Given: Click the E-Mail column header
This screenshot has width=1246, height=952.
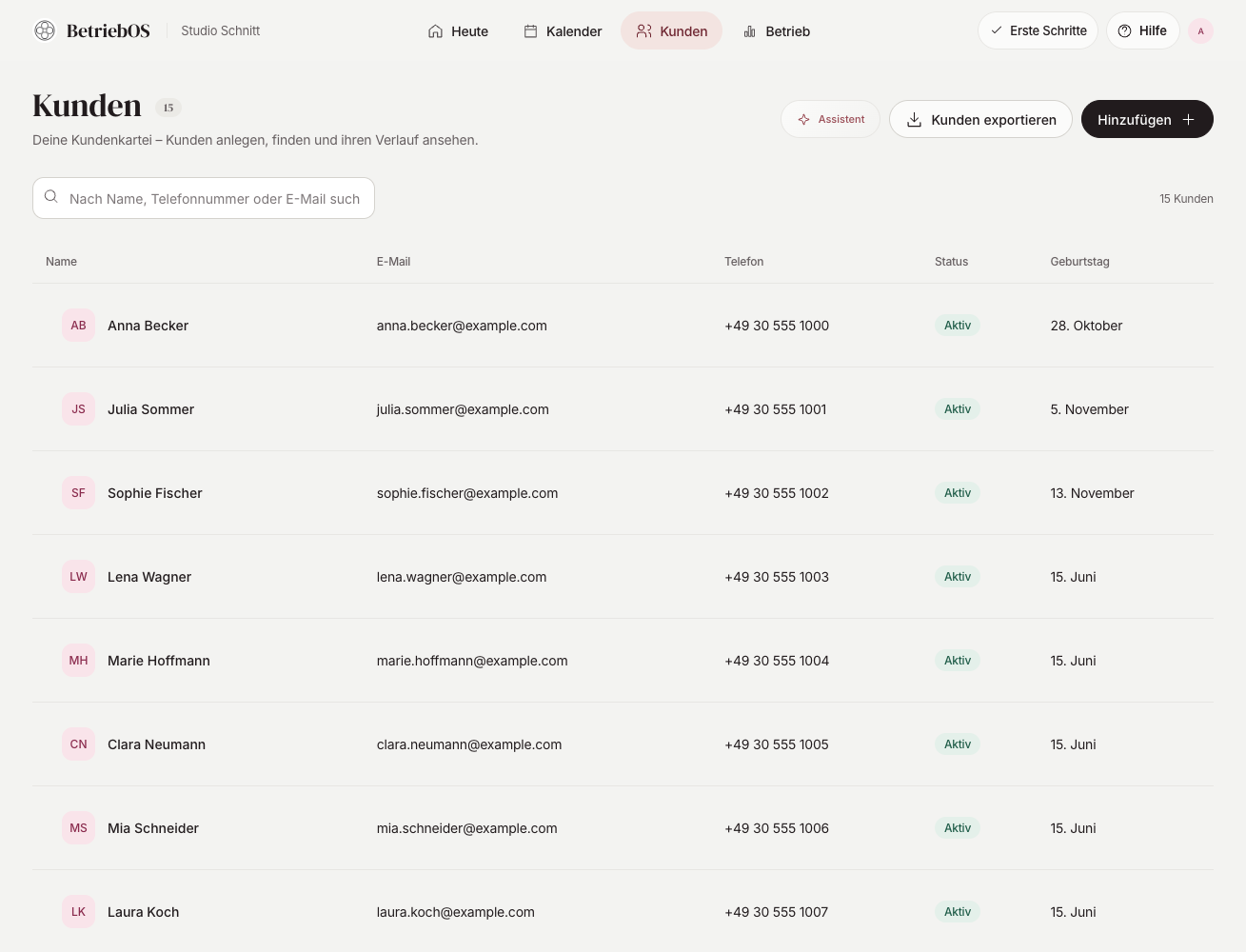Looking at the screenshot, I should pos(393,262).
